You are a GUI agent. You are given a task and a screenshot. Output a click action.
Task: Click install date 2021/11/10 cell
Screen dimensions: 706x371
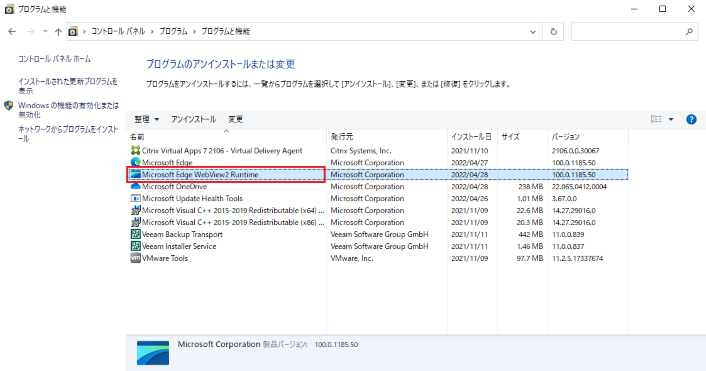(x=470, y=150)
